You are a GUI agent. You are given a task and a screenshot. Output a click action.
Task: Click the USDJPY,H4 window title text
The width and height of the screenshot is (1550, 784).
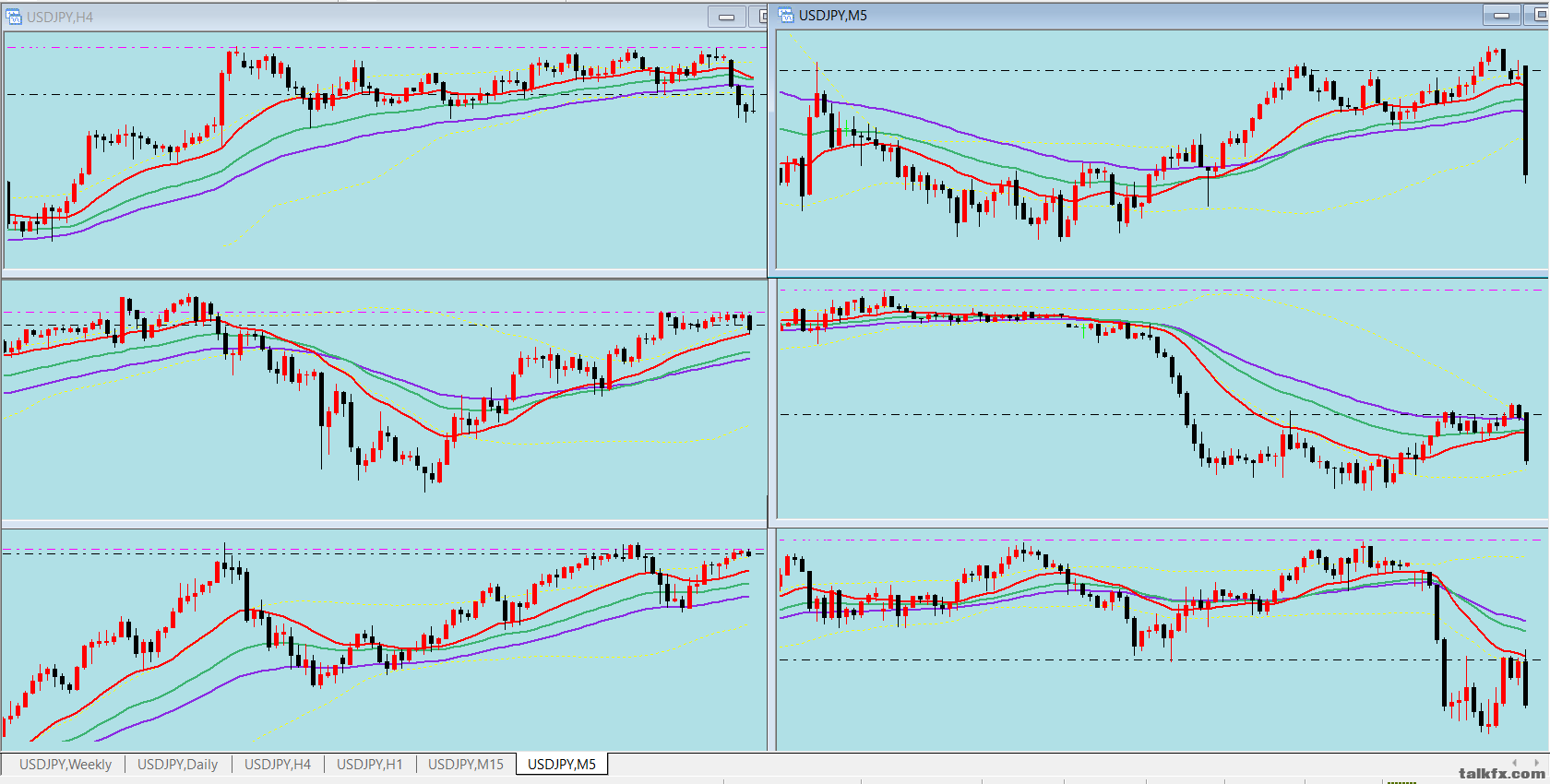pos(60,17)
